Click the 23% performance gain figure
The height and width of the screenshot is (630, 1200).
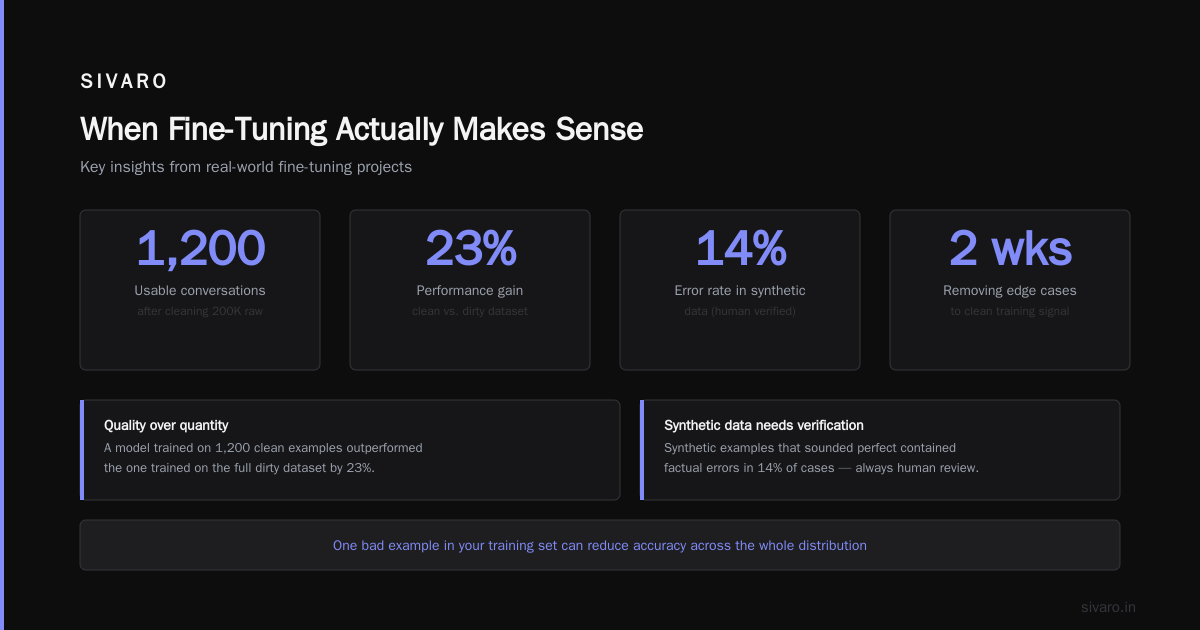pyautogui.click(x=470, y=249)
